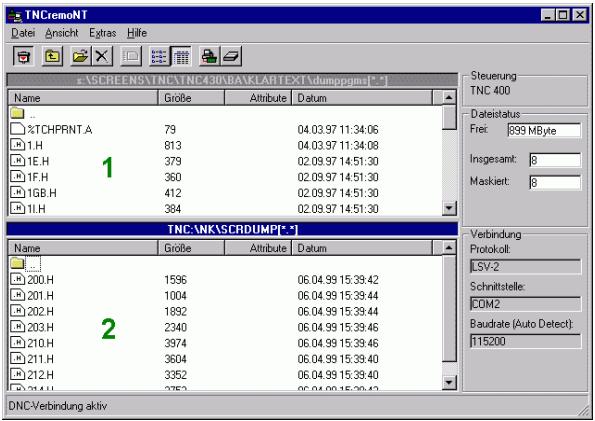Image resolution: width=595 pixels, height=421 pixels.
Task: Sort lower TNC pane by Datum header
Action: point(362,248)
